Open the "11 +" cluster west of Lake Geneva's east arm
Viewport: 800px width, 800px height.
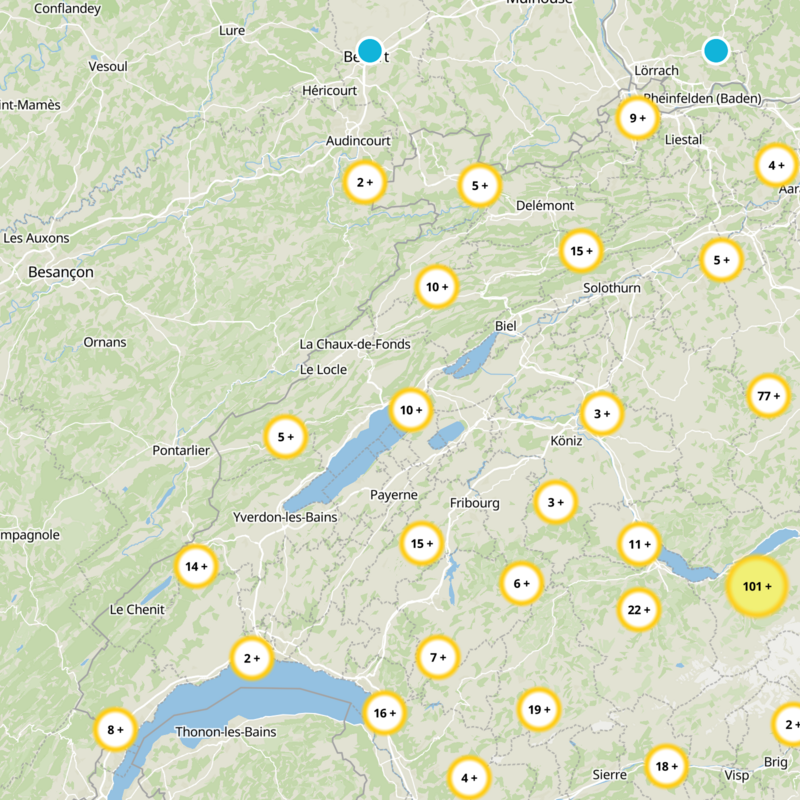[x=638, y=544]
